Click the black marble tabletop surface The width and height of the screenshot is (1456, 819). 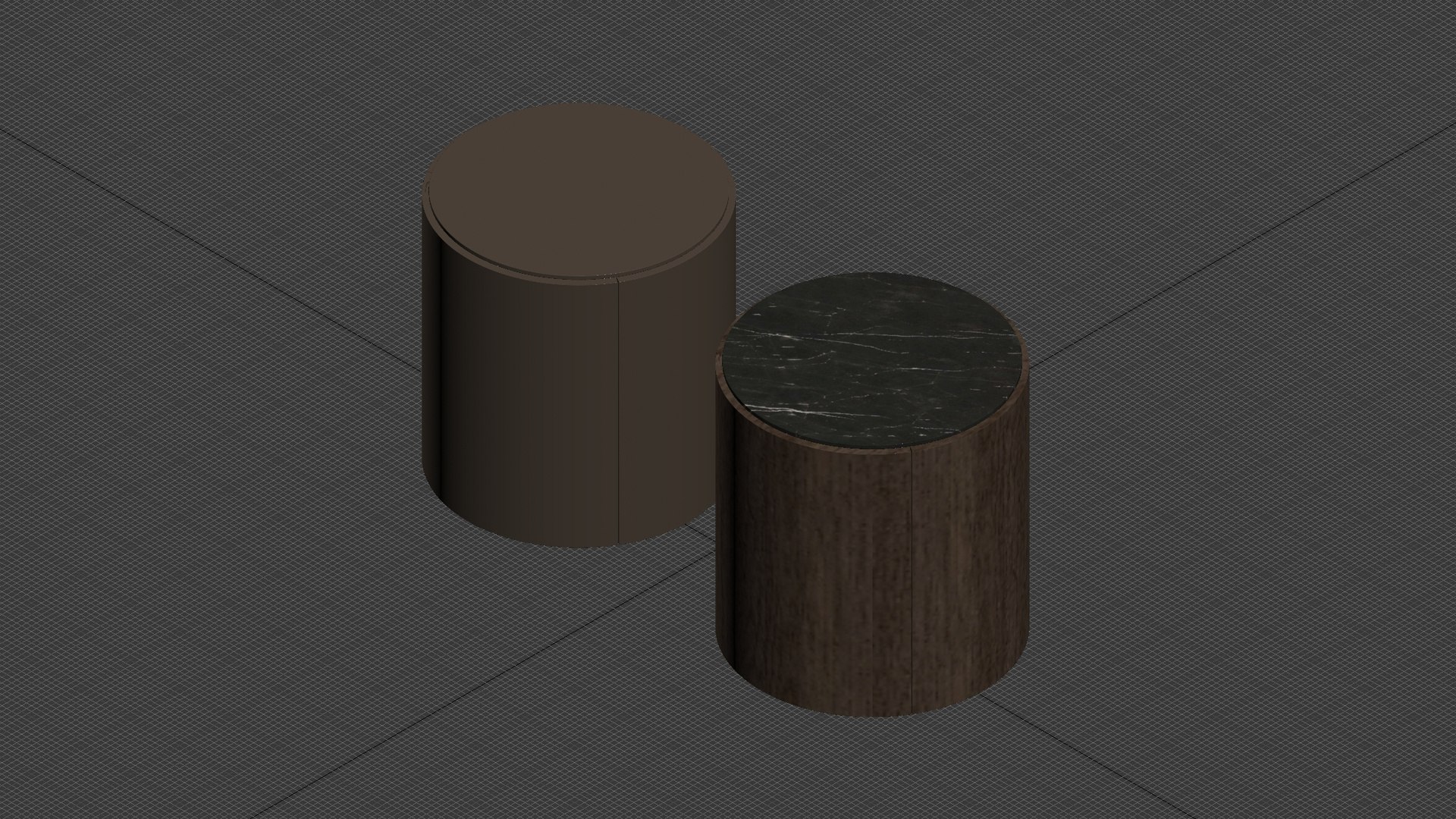[872, 359]
